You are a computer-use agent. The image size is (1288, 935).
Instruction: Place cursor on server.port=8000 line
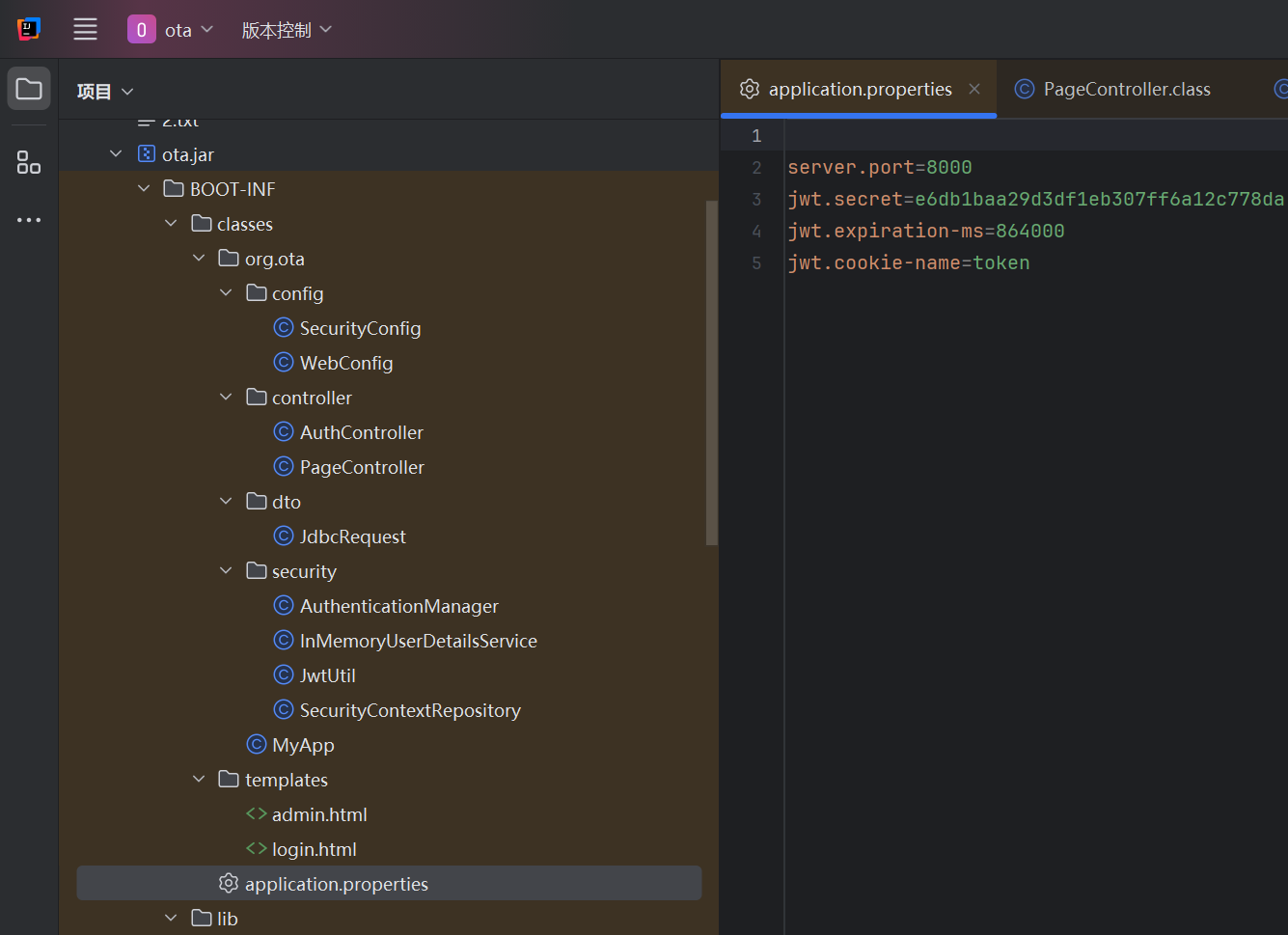[x=879, y=167]
